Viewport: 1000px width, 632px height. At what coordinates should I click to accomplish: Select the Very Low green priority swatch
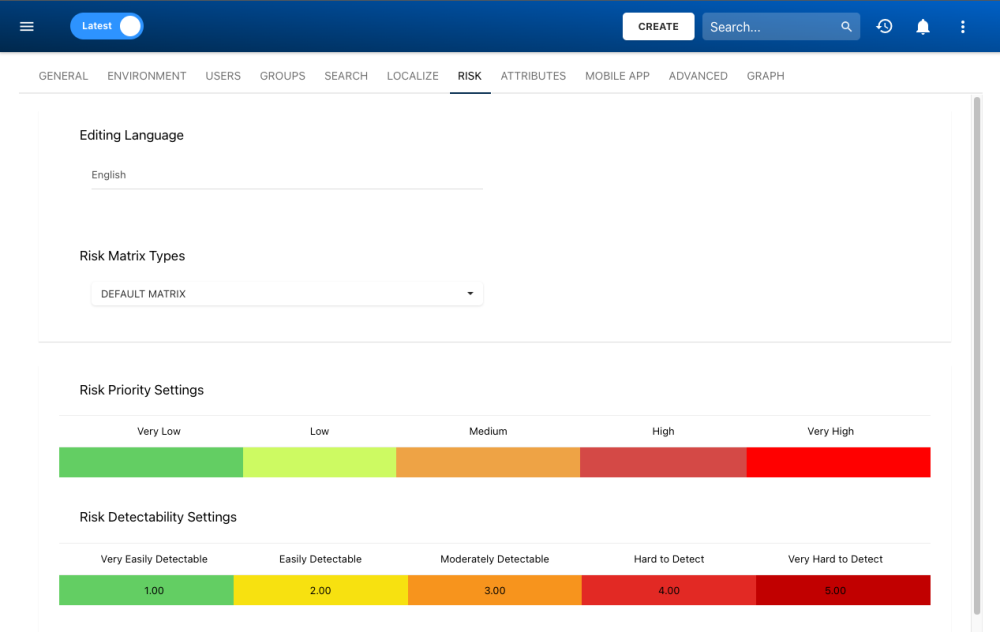[x=151, y=462]
